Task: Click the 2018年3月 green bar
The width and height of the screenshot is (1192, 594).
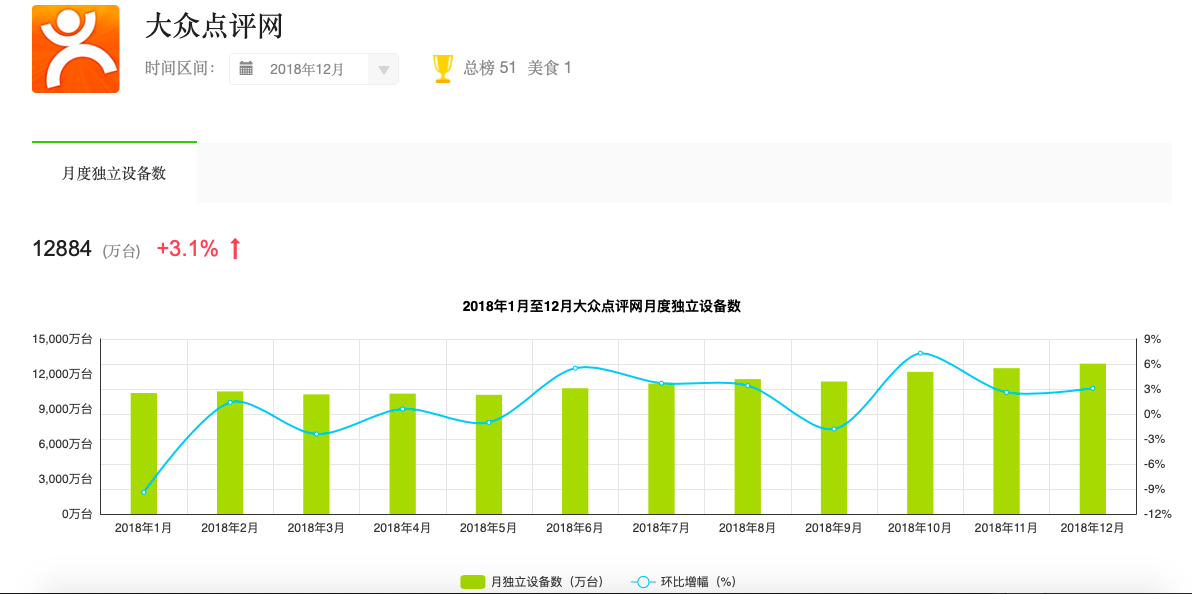Action: [316, 454]
